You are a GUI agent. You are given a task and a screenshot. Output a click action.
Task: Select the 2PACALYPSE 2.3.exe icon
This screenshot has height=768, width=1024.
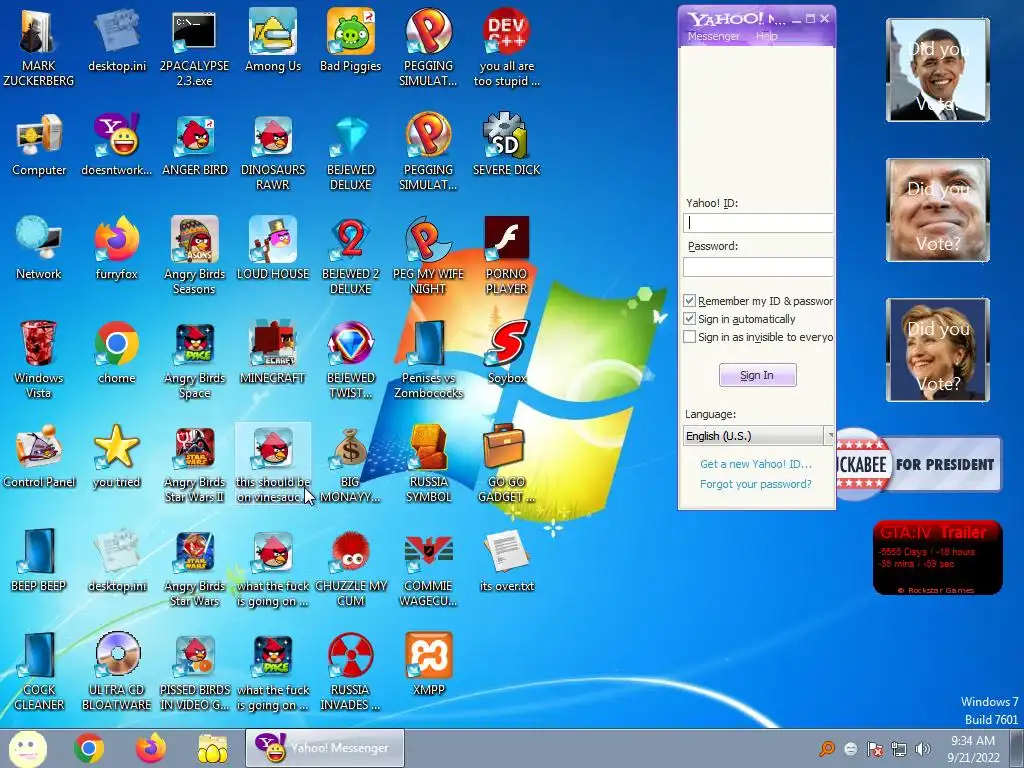(x=195, y=48)
